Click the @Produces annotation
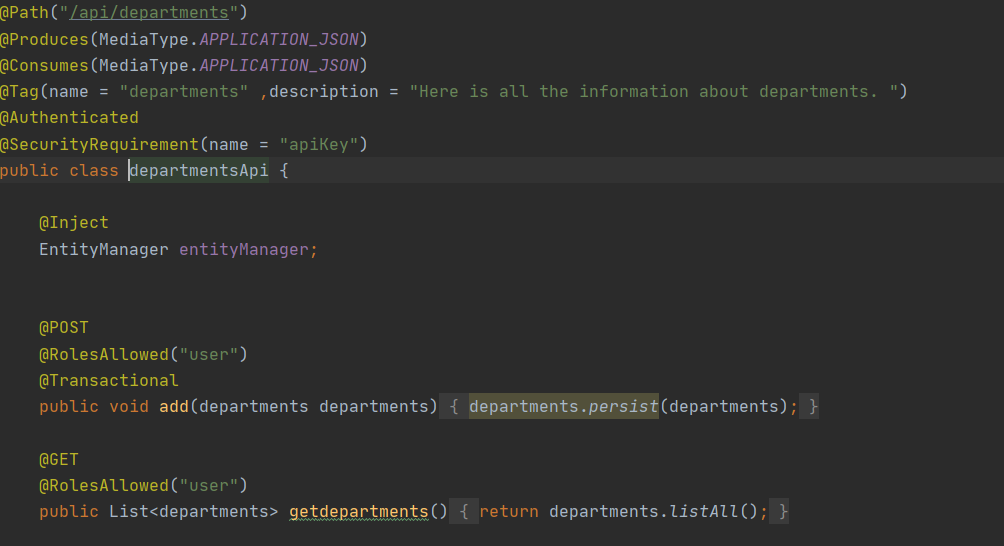1004x546 pixels. (44, 40)
